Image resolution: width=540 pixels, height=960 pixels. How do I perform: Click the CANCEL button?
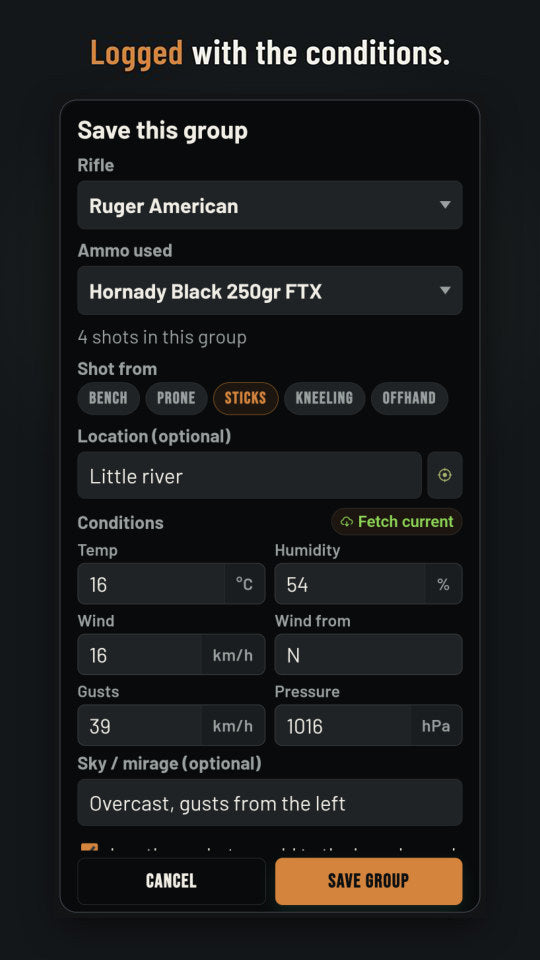pos(171,881)
